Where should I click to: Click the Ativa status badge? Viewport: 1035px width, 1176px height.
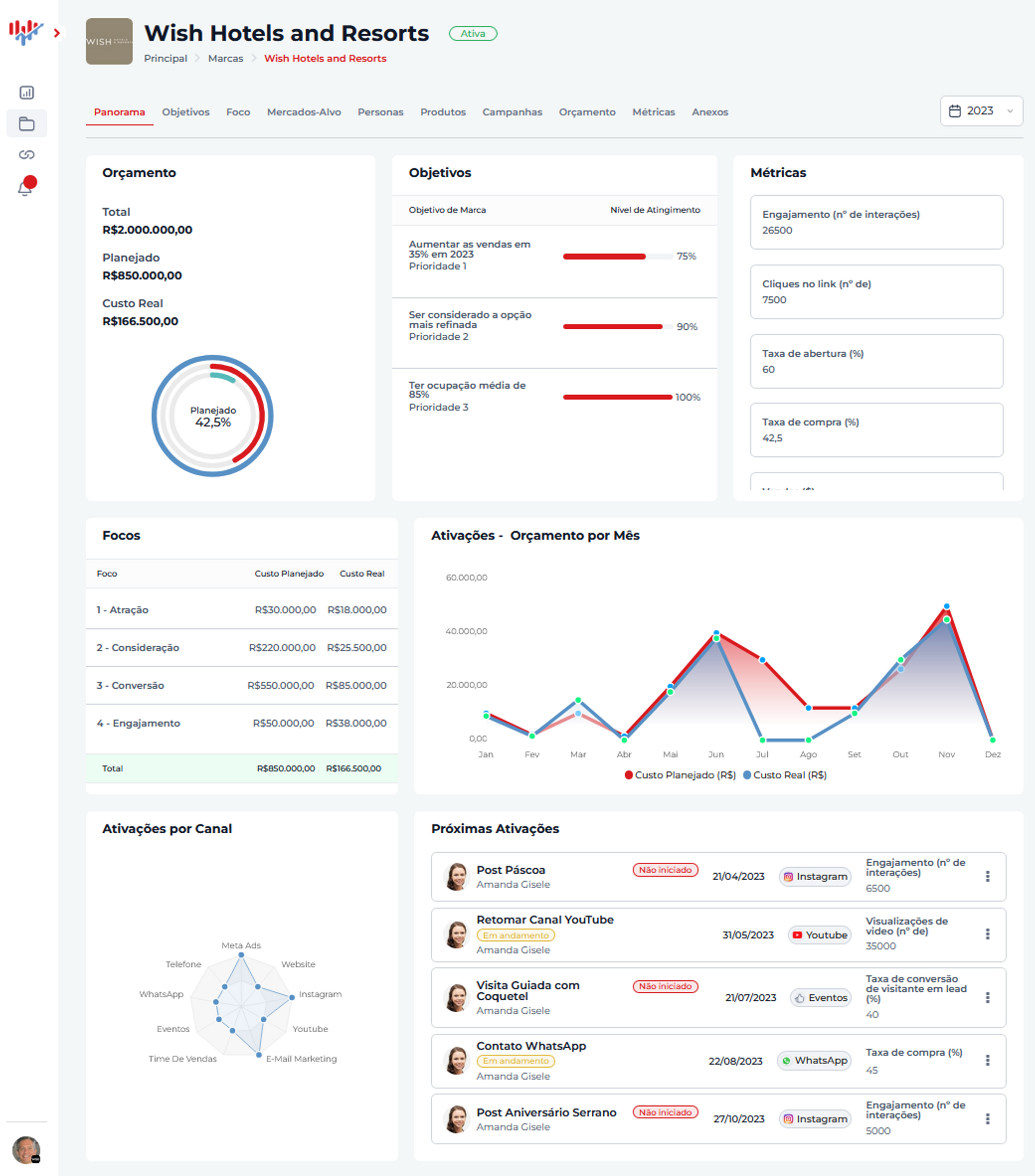tap(473, 34)
